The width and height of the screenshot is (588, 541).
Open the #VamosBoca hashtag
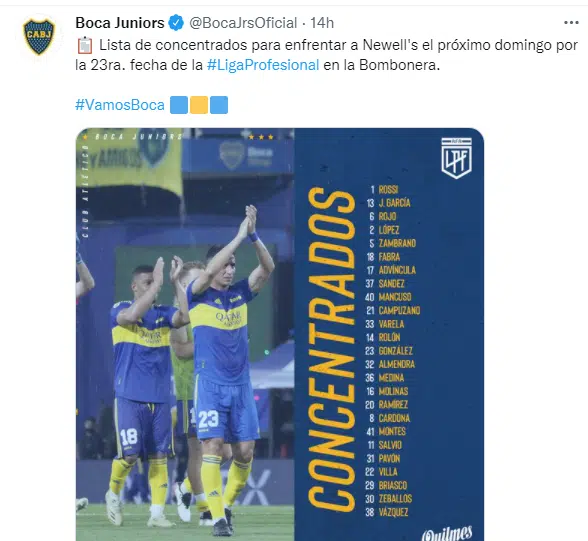coord(120,105)
